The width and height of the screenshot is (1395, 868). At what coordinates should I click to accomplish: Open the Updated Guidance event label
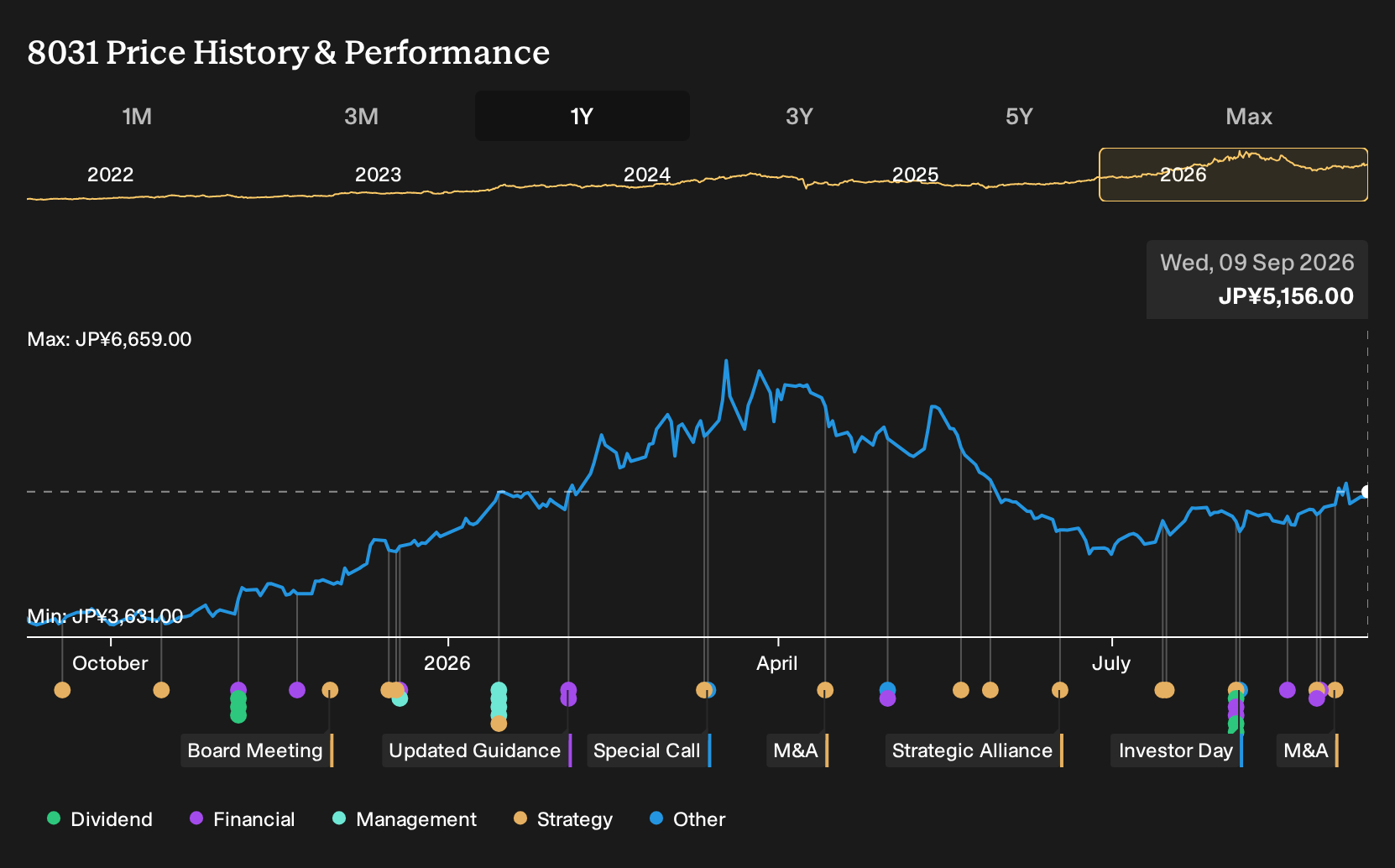(x=478, y=750)
